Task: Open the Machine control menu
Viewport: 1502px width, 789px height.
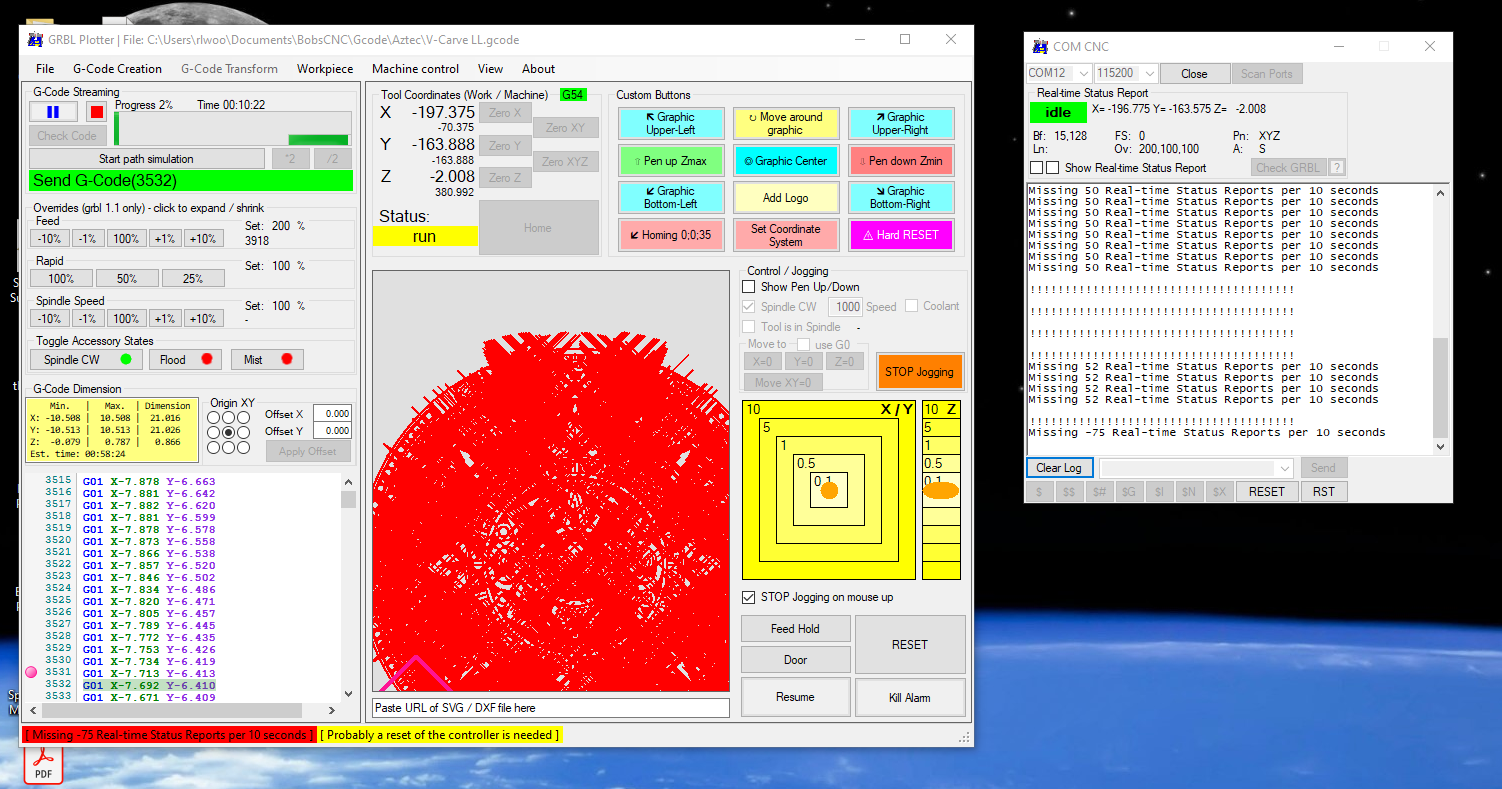Action: pos(415,69)
